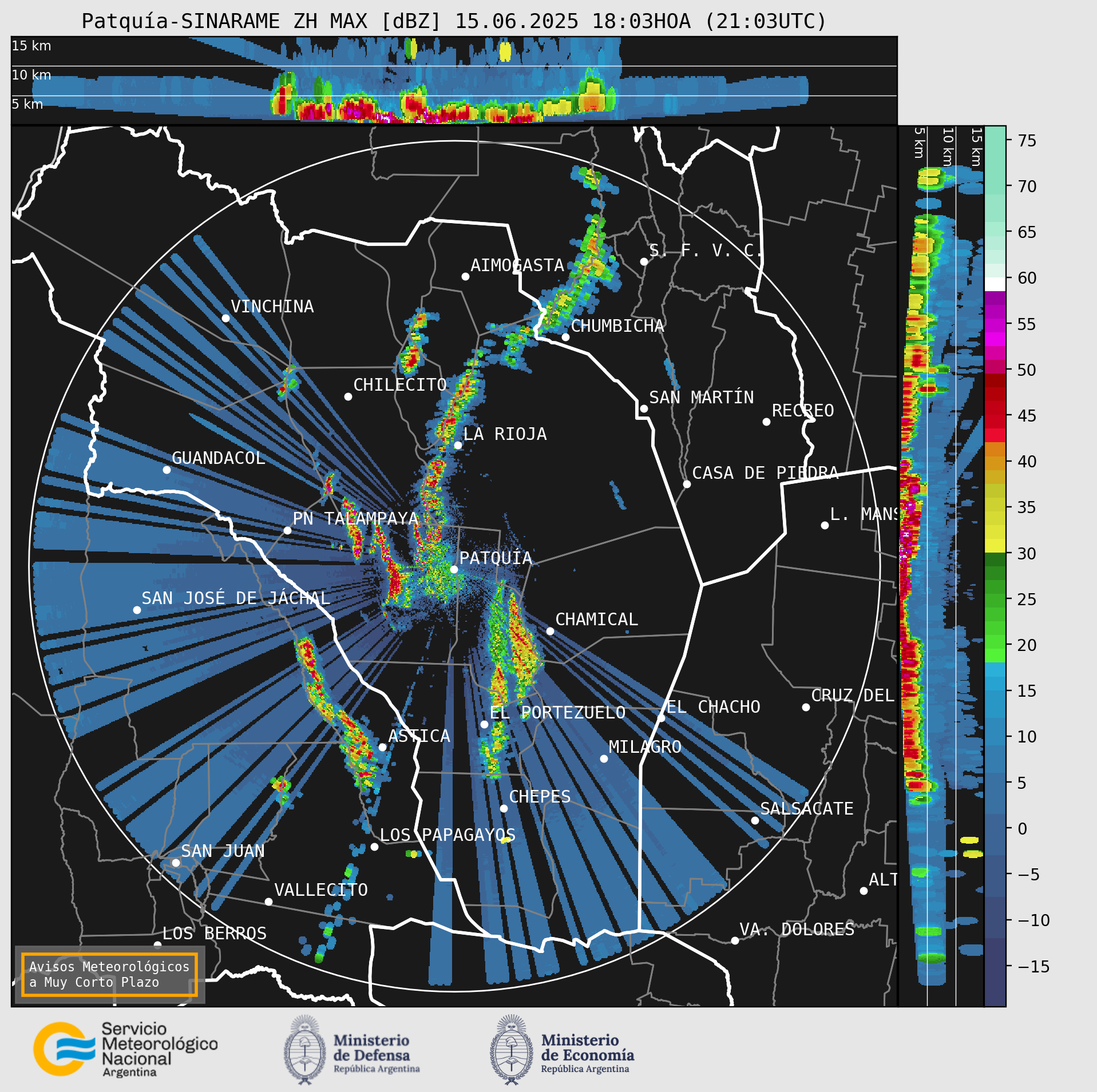Click the 15 km label in the top cross-section
Screen dimensions: 1097x1092
pyautogui.click(x=31, y=46)
